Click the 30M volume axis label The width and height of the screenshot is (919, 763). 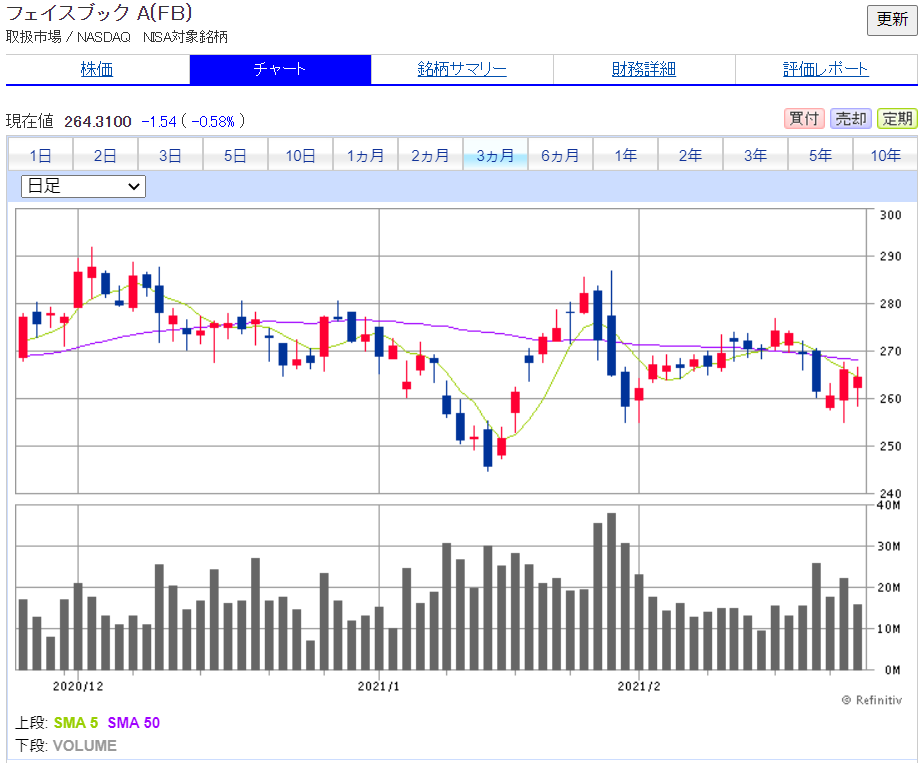[889, 546]
